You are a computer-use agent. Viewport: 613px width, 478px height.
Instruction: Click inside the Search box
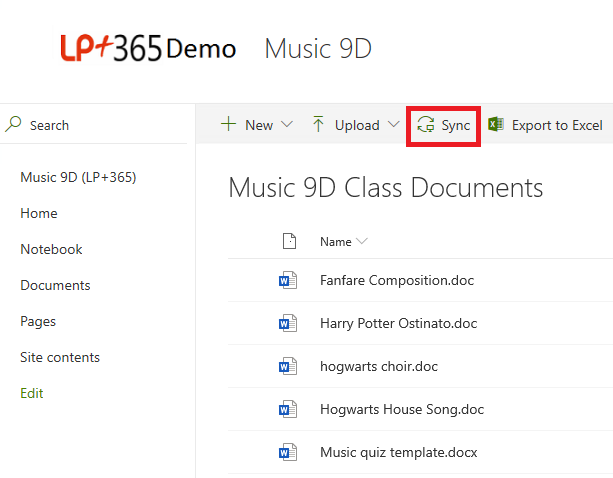(x=93, y=125)
